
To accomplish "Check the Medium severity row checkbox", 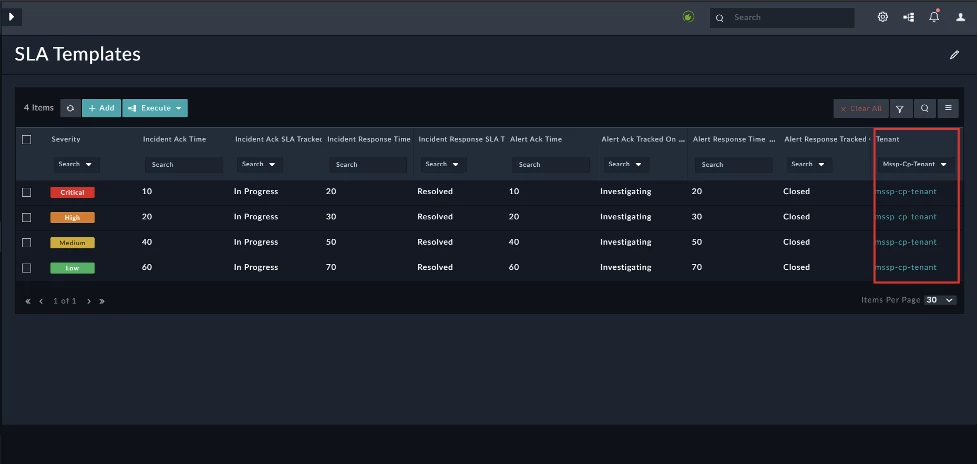I will pos(26,243).
